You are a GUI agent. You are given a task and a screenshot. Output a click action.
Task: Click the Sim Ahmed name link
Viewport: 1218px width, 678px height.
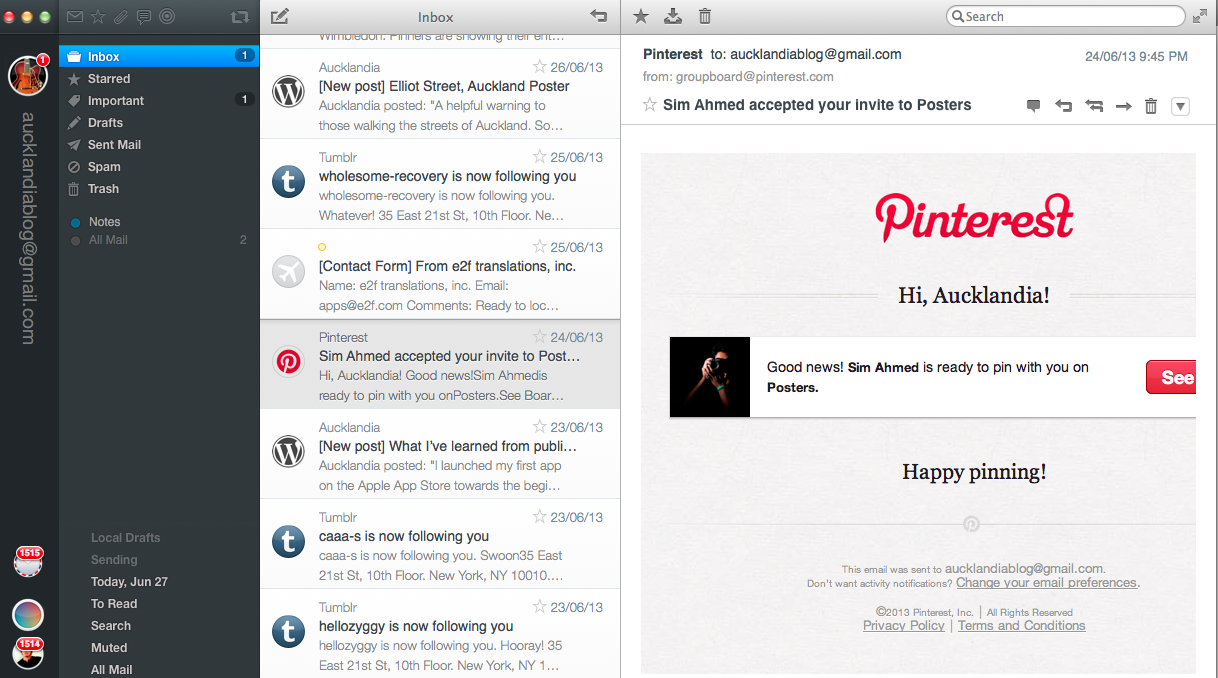point(883,368)
